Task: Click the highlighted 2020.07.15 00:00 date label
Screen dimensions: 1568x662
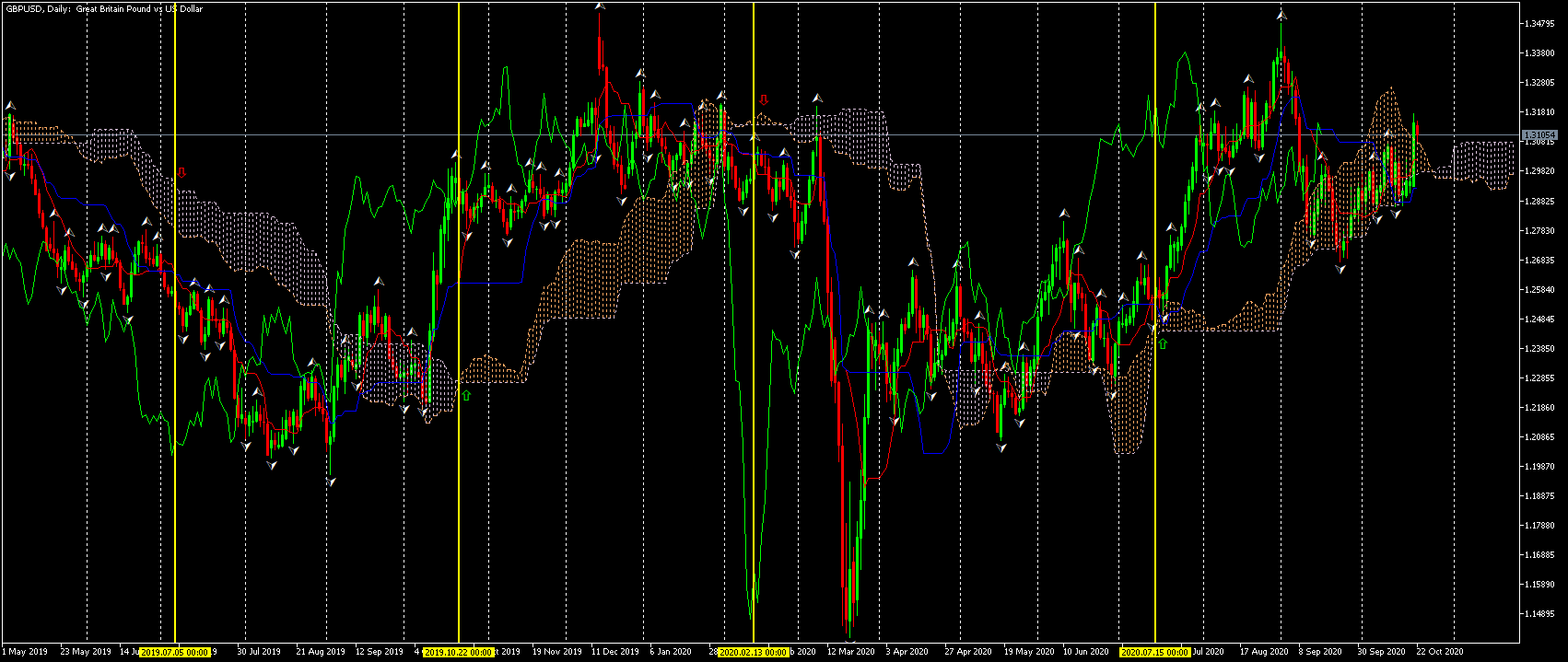Action: tap(1154, 652)
